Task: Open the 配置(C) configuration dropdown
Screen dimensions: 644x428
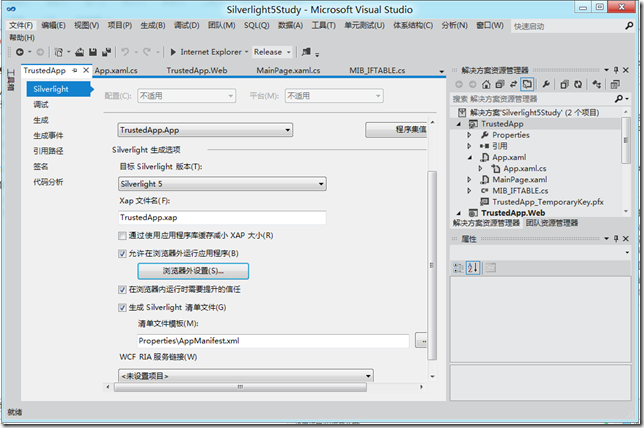Action: tap(186, 96)
